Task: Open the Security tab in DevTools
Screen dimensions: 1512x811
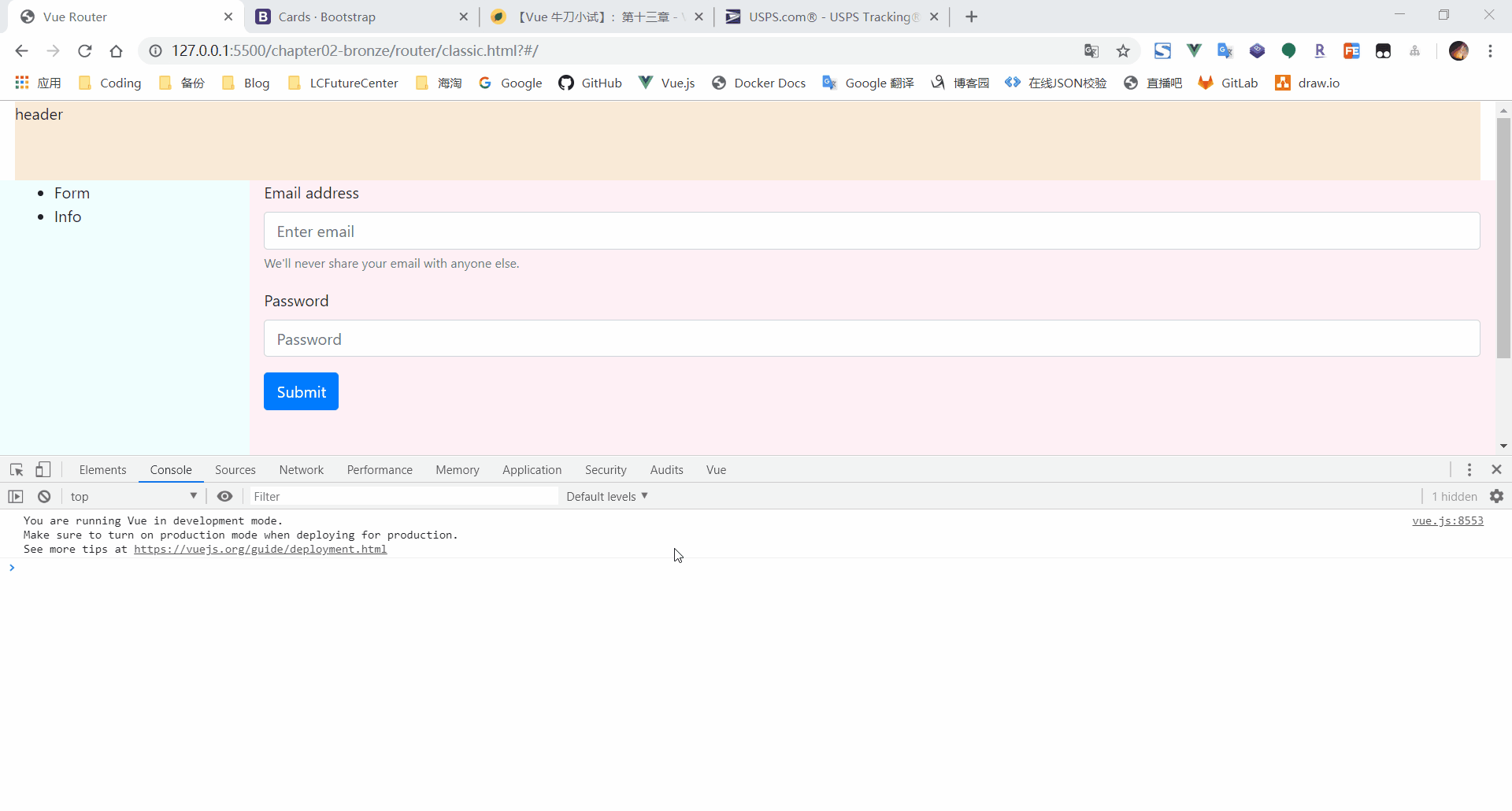Action: coord(606,470)
